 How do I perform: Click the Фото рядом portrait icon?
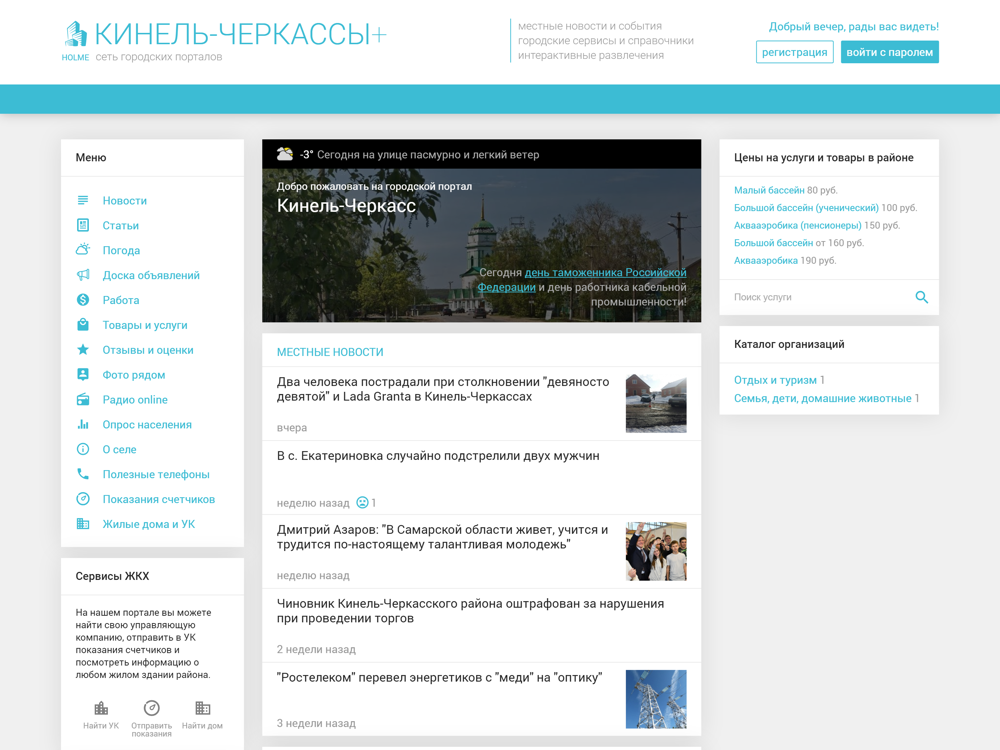pos(83,374)
